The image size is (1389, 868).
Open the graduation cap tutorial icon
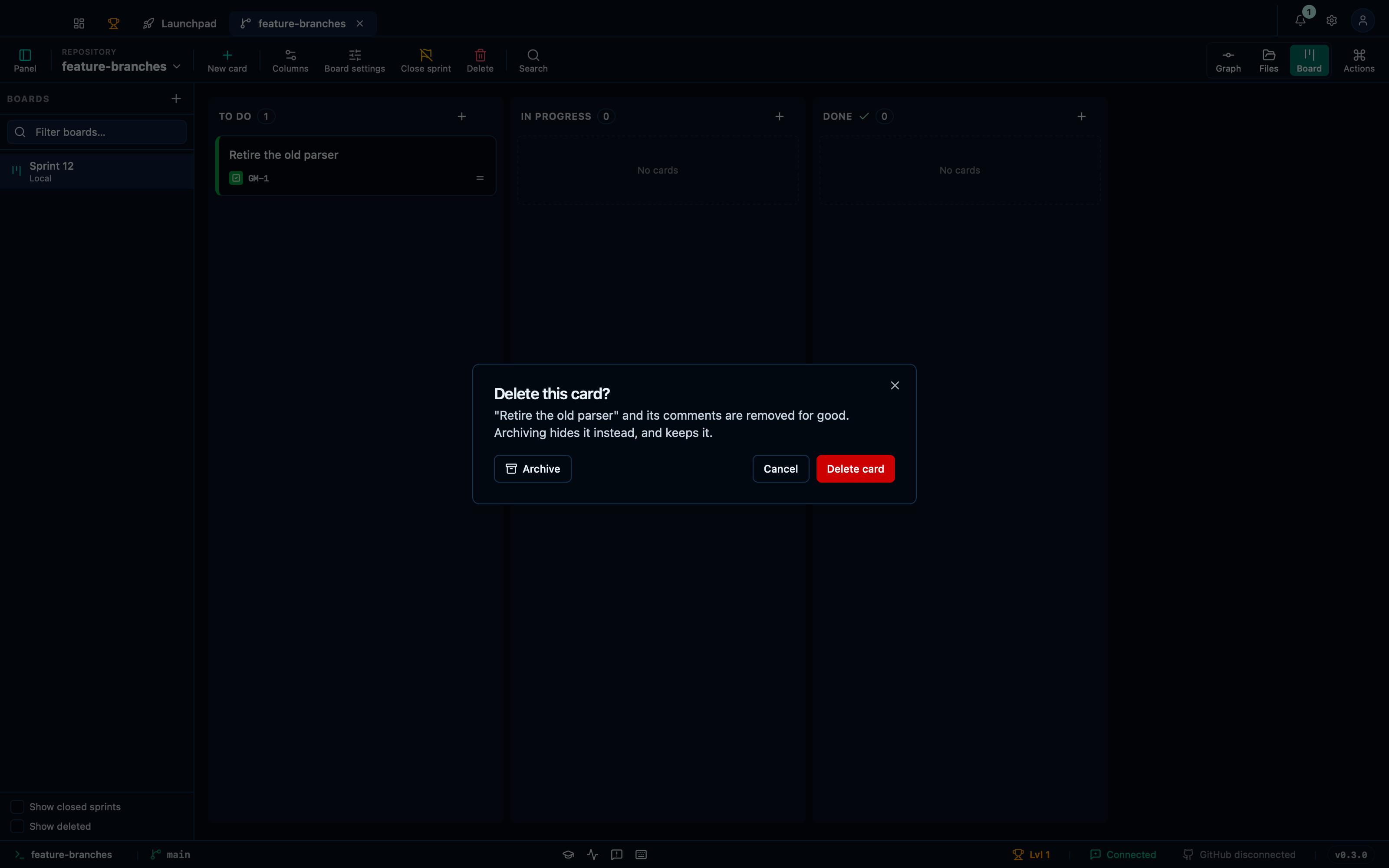point(568,854)
